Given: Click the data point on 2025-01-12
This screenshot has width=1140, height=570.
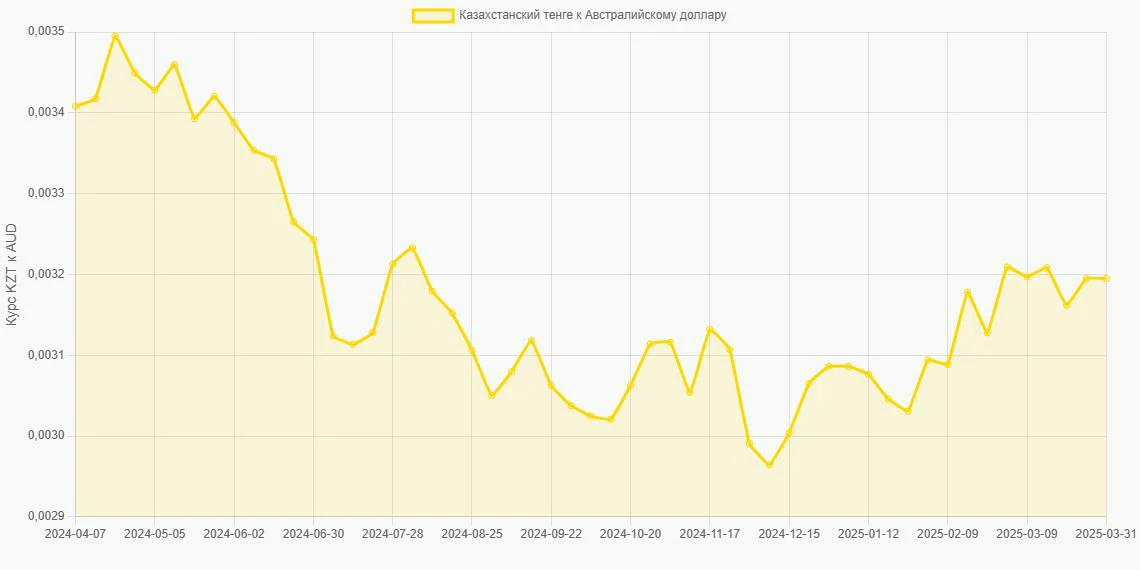Looking at the screenshot, I should [x=868, y=374].
